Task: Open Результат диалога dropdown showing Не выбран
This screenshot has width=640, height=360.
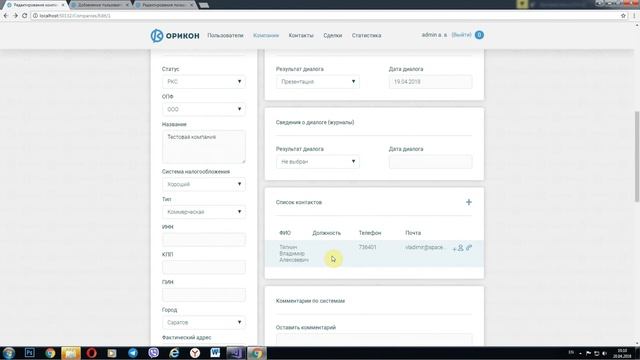Action: pyautogui.click(x=318, y=162)
